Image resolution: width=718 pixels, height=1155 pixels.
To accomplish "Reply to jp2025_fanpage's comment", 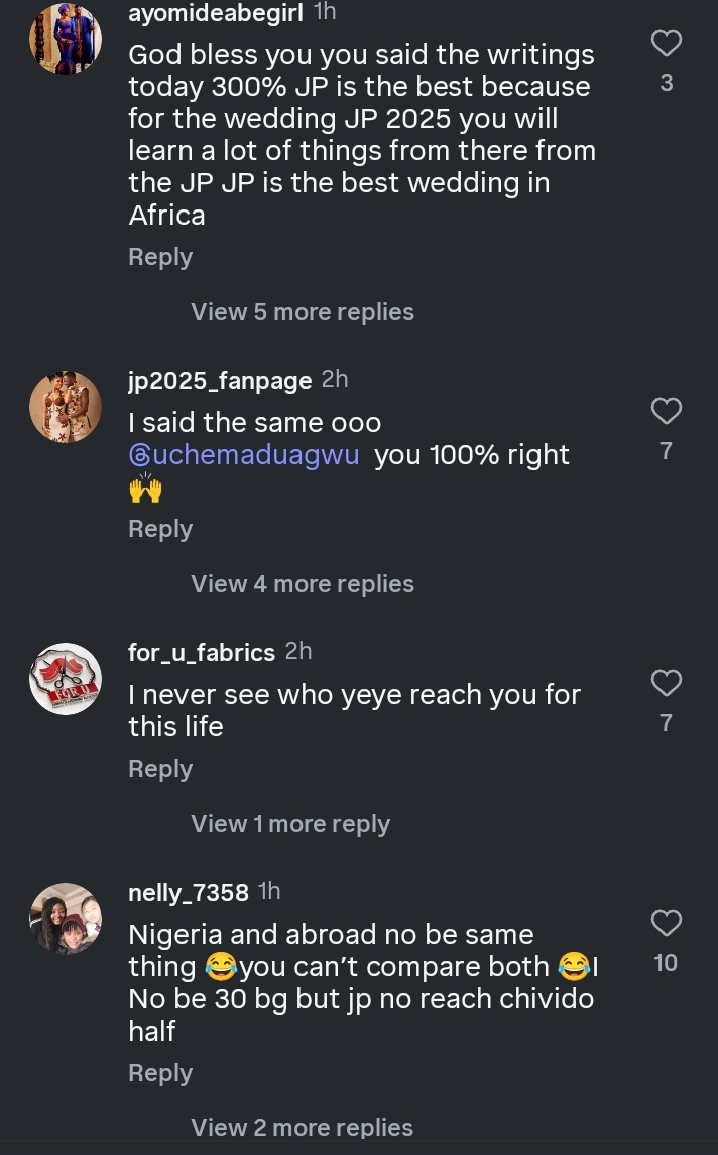I will point(160,529).
